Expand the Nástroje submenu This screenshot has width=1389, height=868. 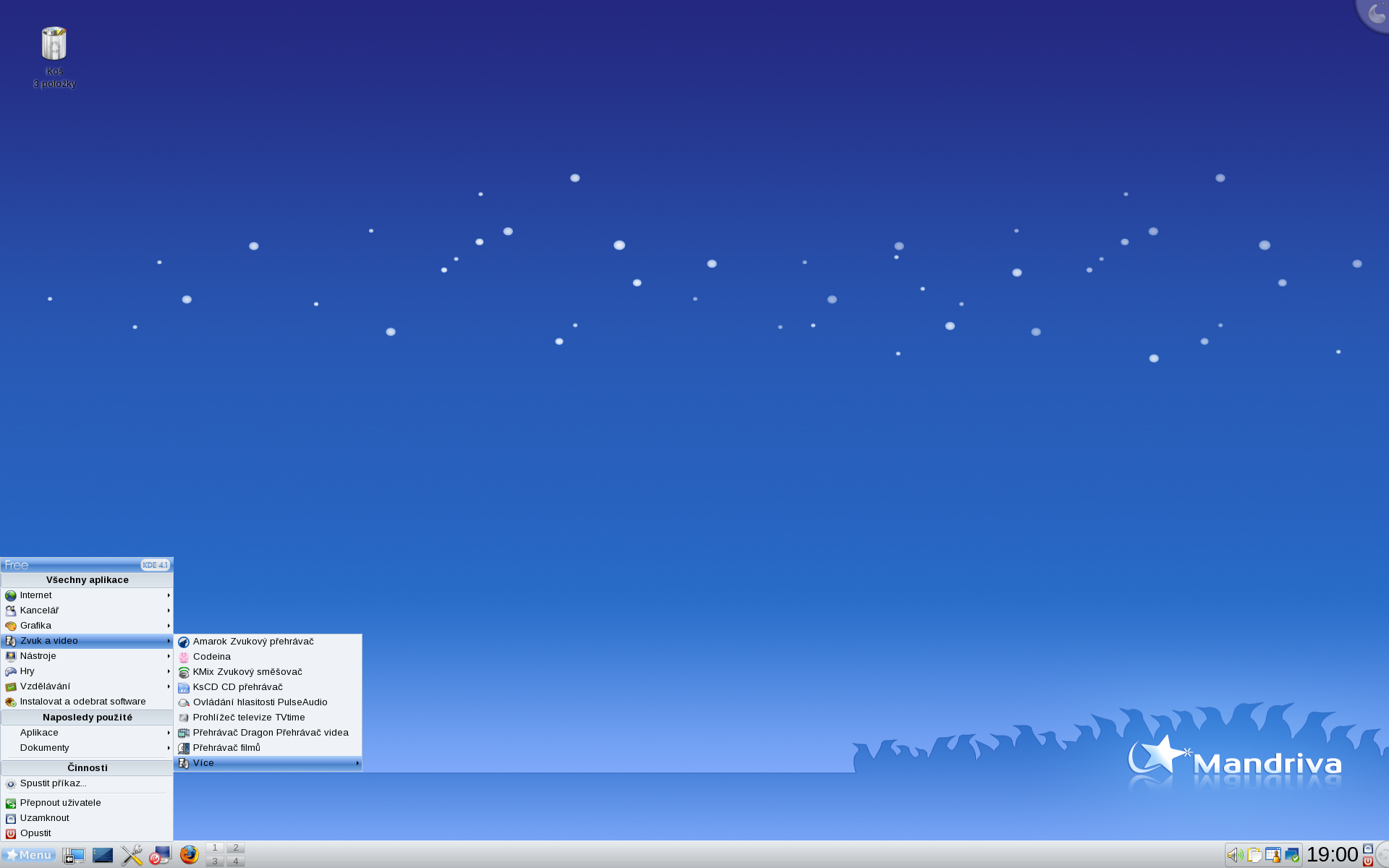(87, 656)
